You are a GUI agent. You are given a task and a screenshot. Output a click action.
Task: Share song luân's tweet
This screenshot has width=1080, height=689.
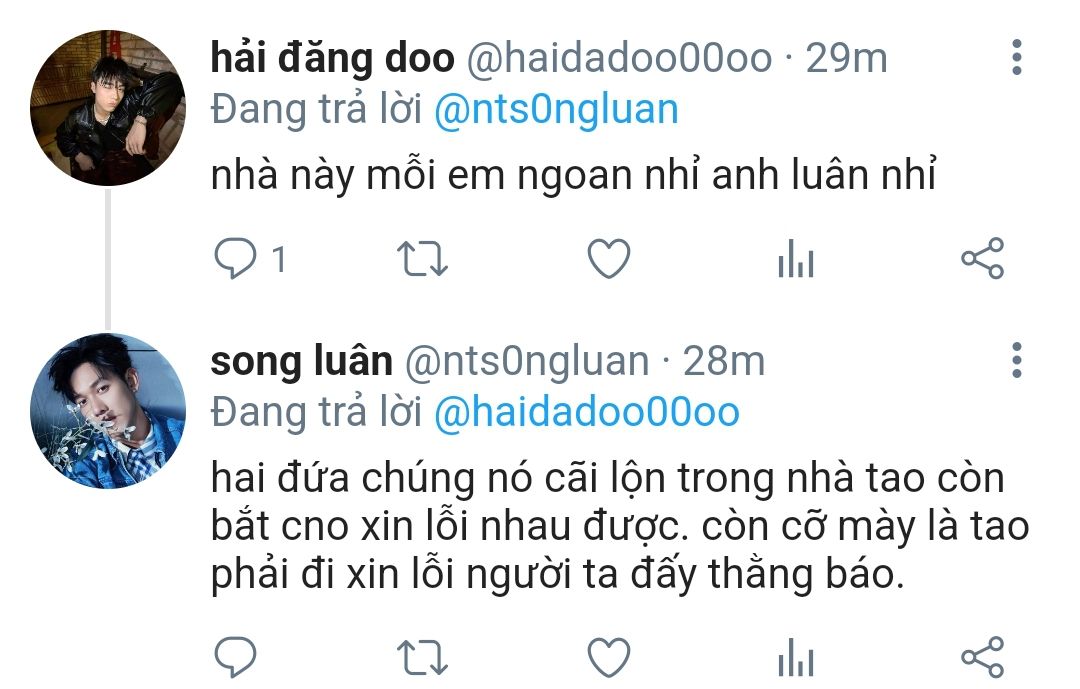pos(983,657)
